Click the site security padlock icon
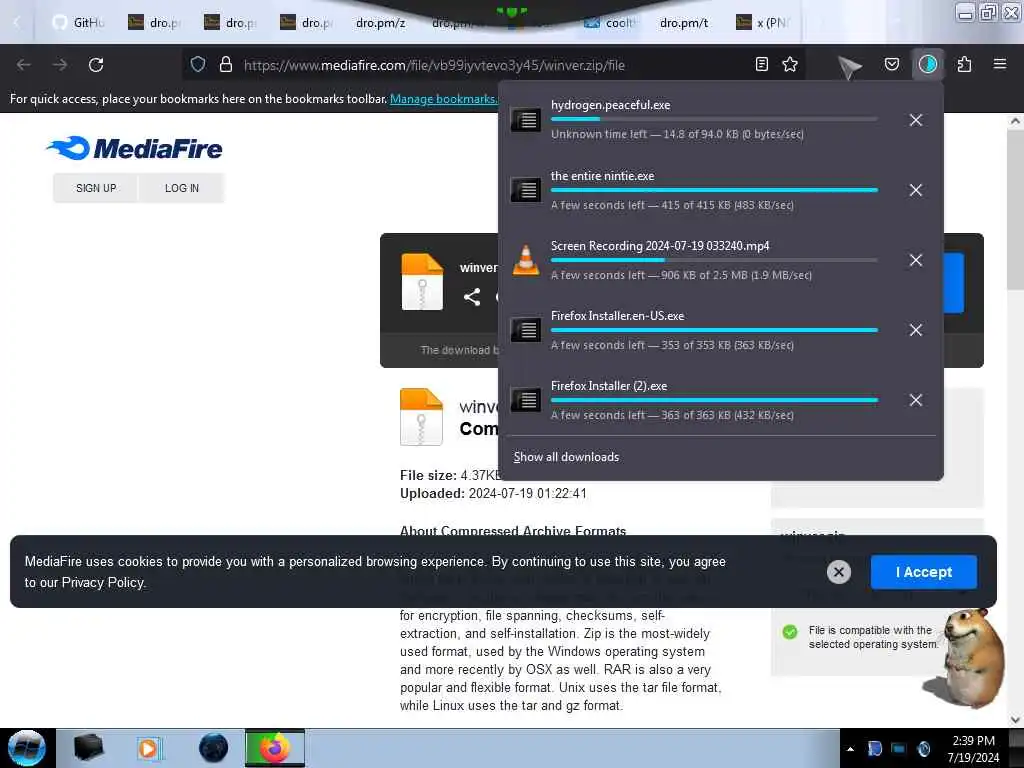 [226, 64]
